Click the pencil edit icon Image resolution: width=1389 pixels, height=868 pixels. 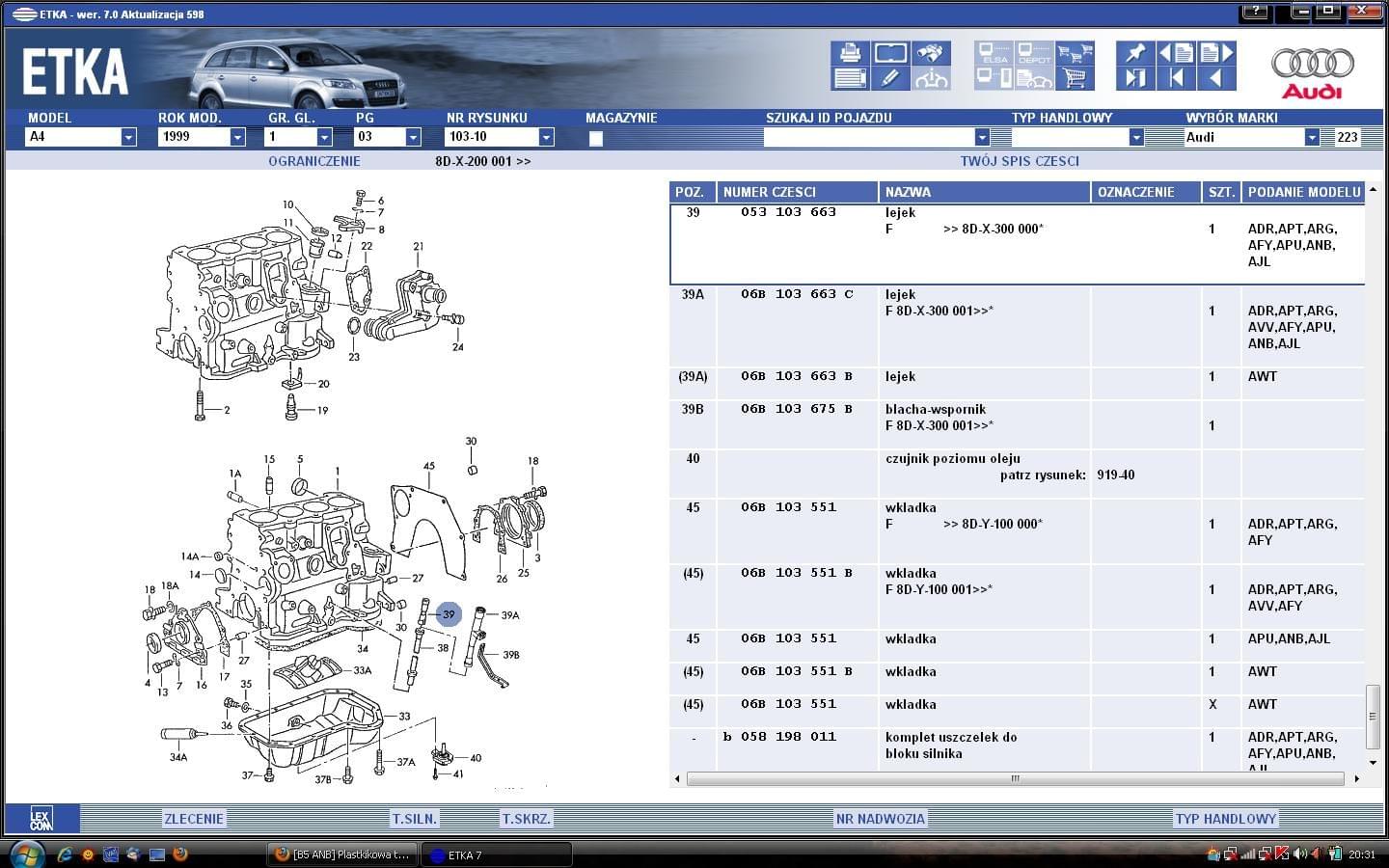point(890,79)
